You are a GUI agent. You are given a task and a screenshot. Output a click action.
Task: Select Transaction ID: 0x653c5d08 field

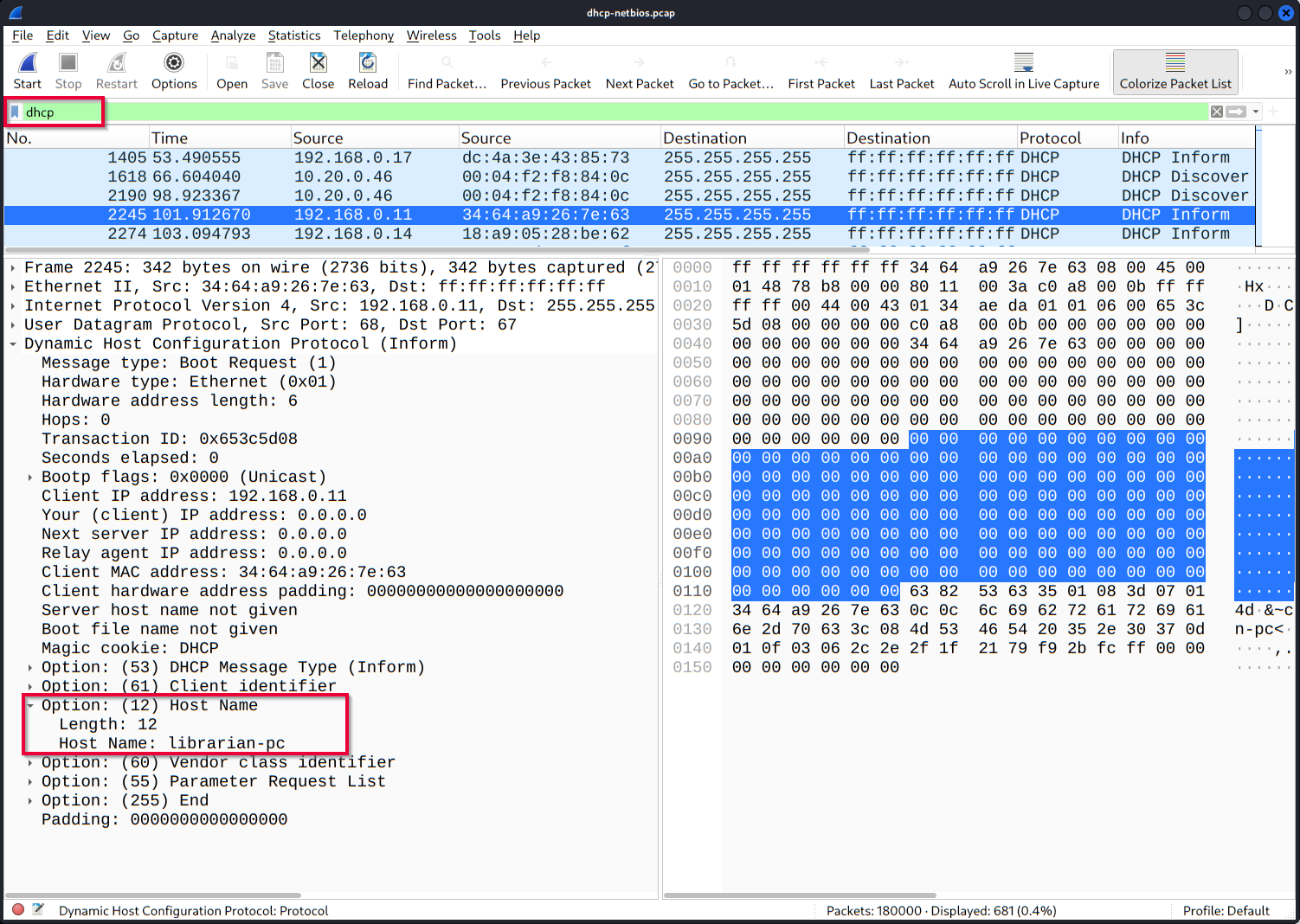point(170,439)
